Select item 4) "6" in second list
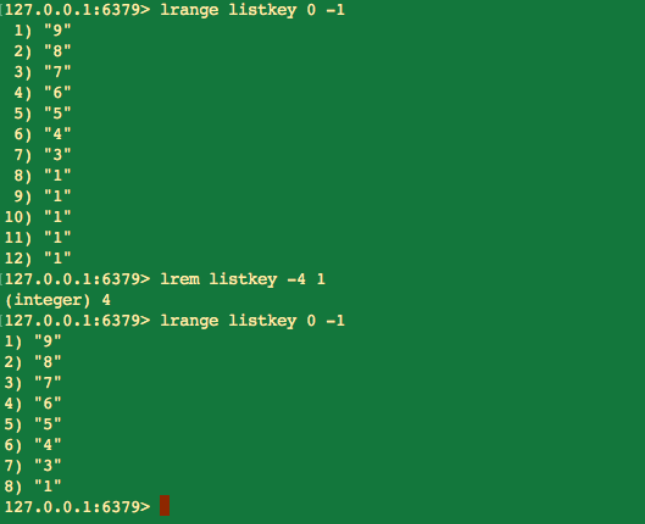The image size is (645, 524). tap(33, 403)
